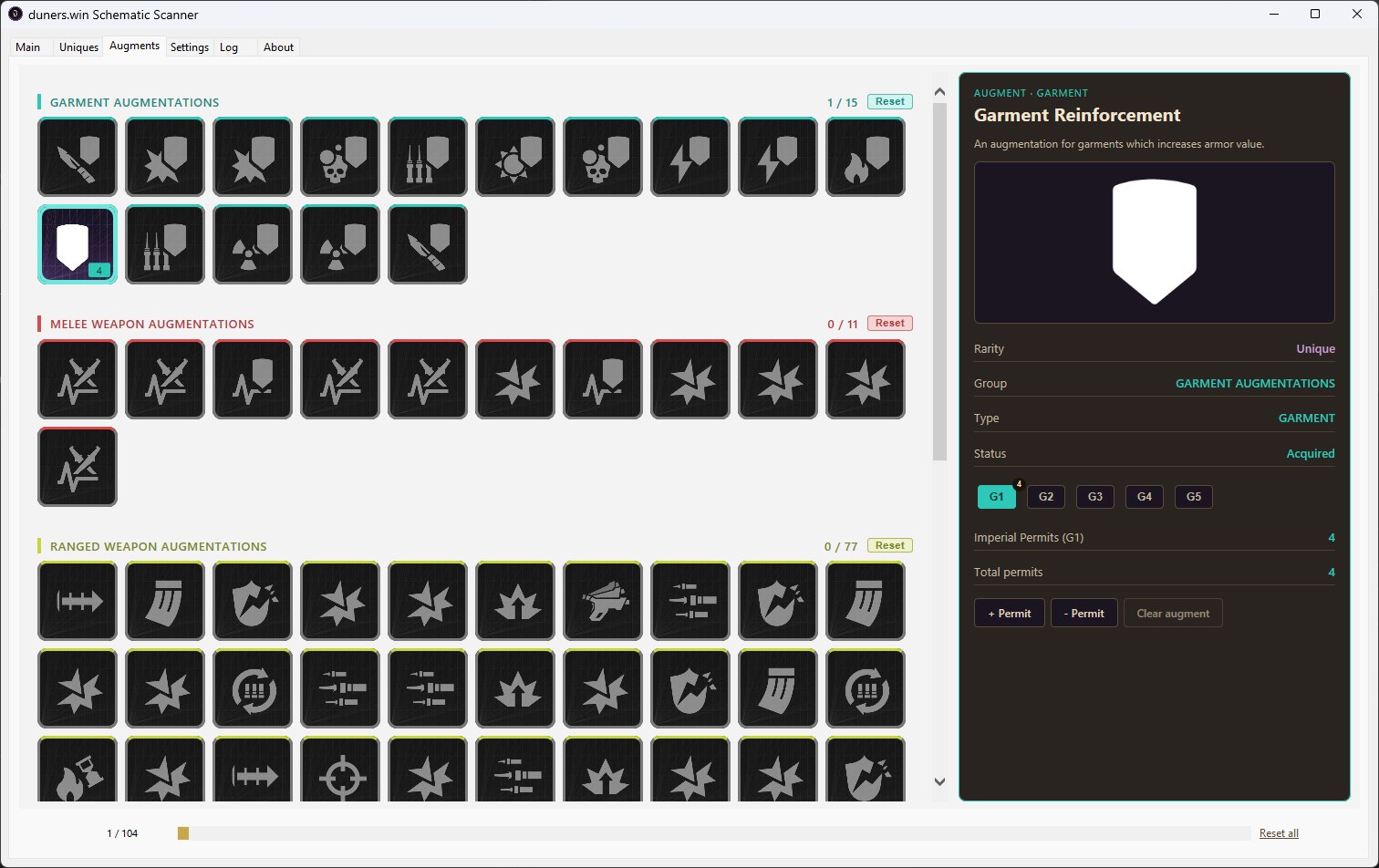Open the Uniques tab
1379x868 pixels.
pos(78,47)
